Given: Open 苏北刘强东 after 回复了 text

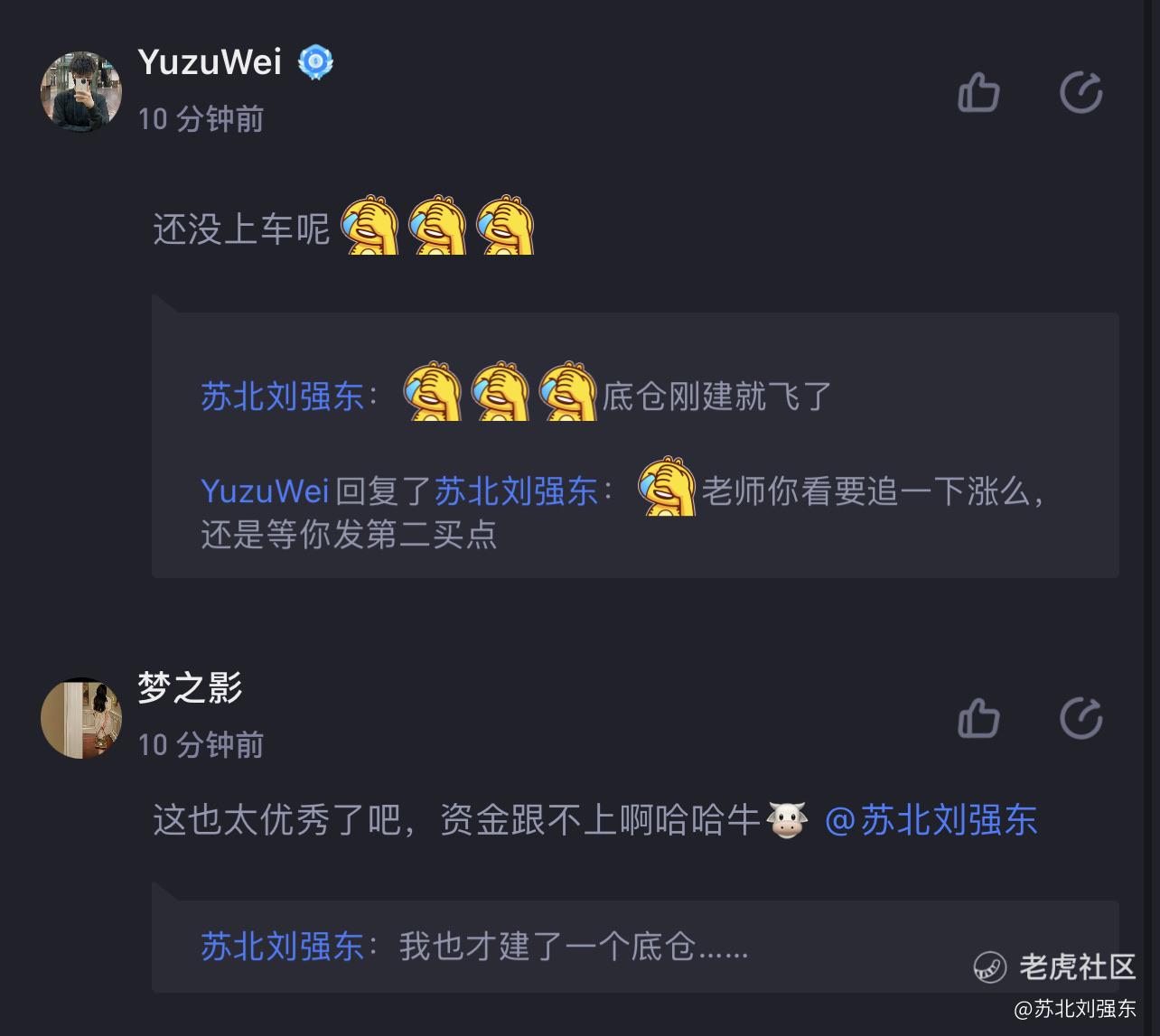Looking at the screenshot, I should coord(516,491).
